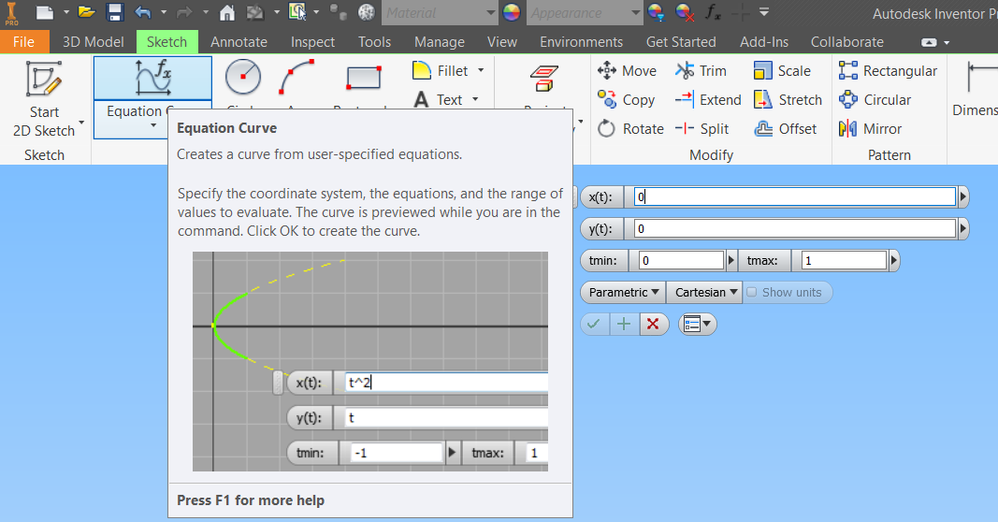Select the Rotate tool
998x522 pixels.
(631, 129)
